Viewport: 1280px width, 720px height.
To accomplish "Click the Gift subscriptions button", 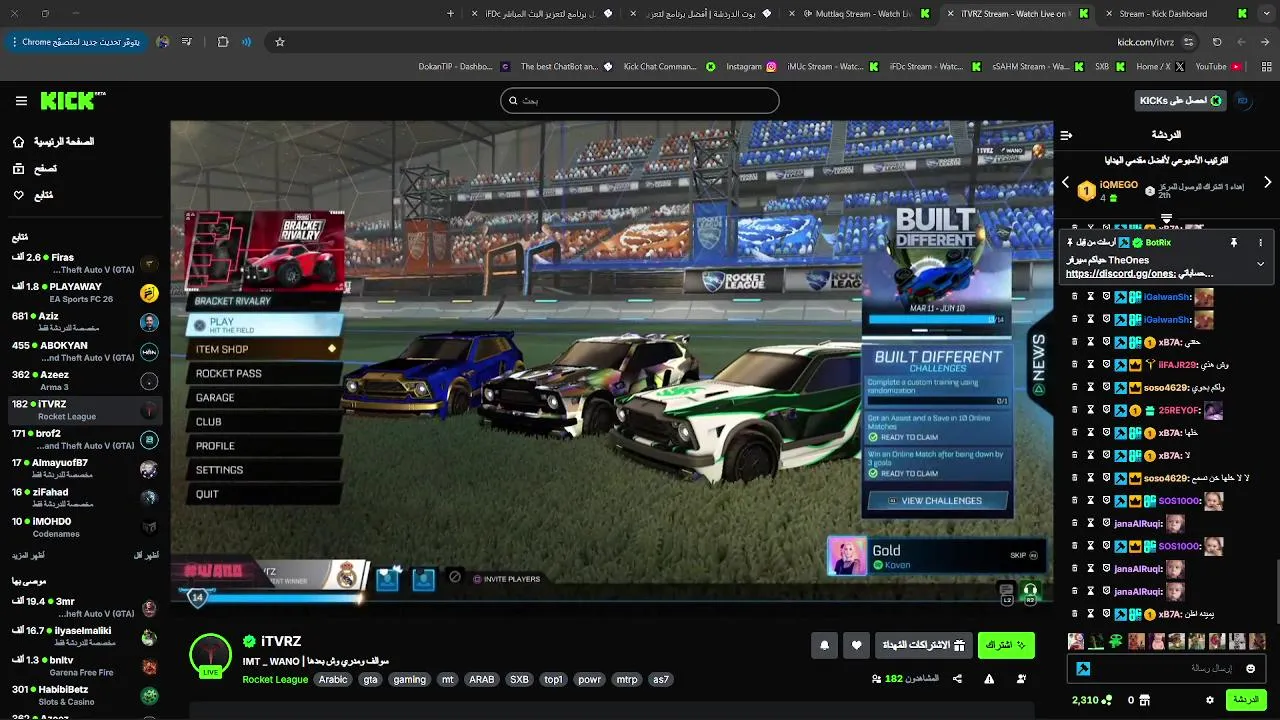I will [924, 646].
